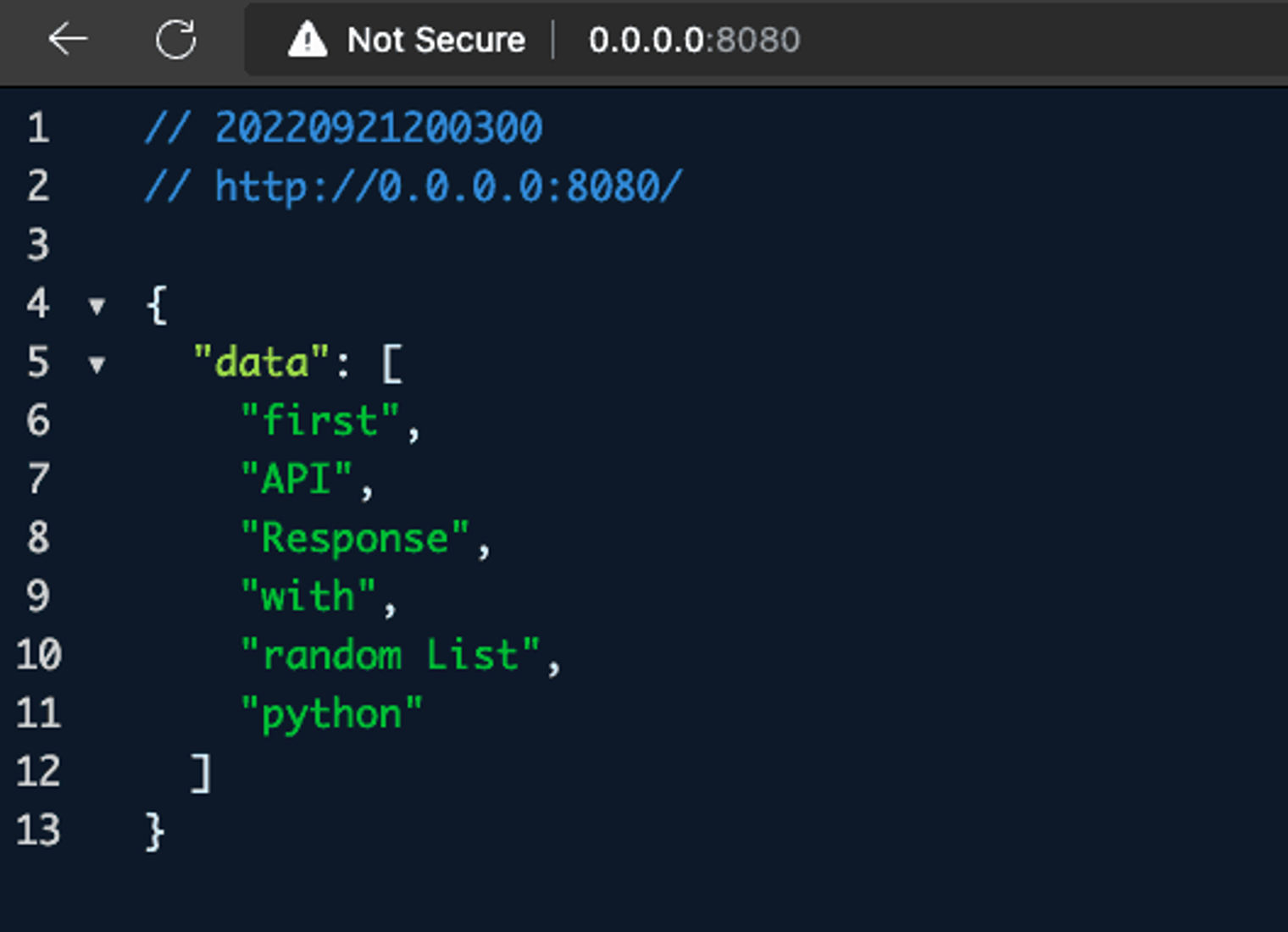Open the http://0.0.0.0:8080/ comment link
The image size is (1288, 932).
click(448, 186)
